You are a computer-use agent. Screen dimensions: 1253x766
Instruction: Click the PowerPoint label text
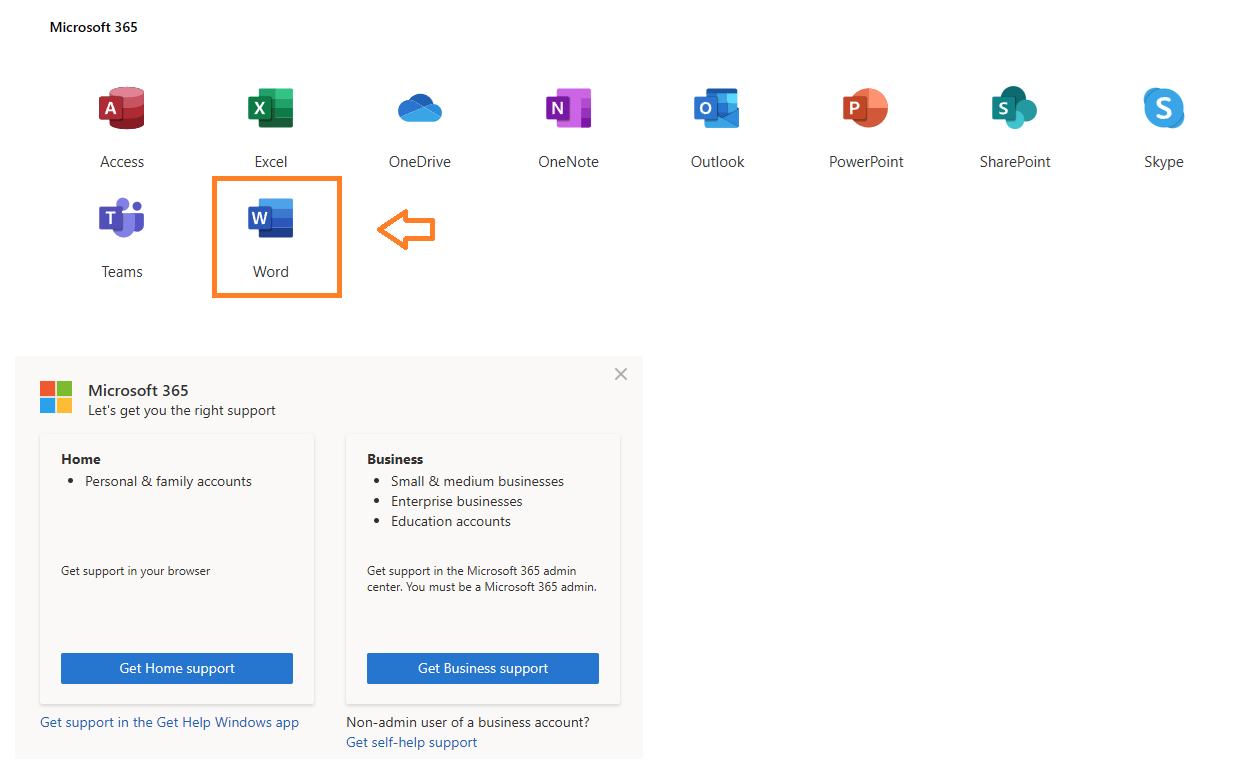point(866,162)
